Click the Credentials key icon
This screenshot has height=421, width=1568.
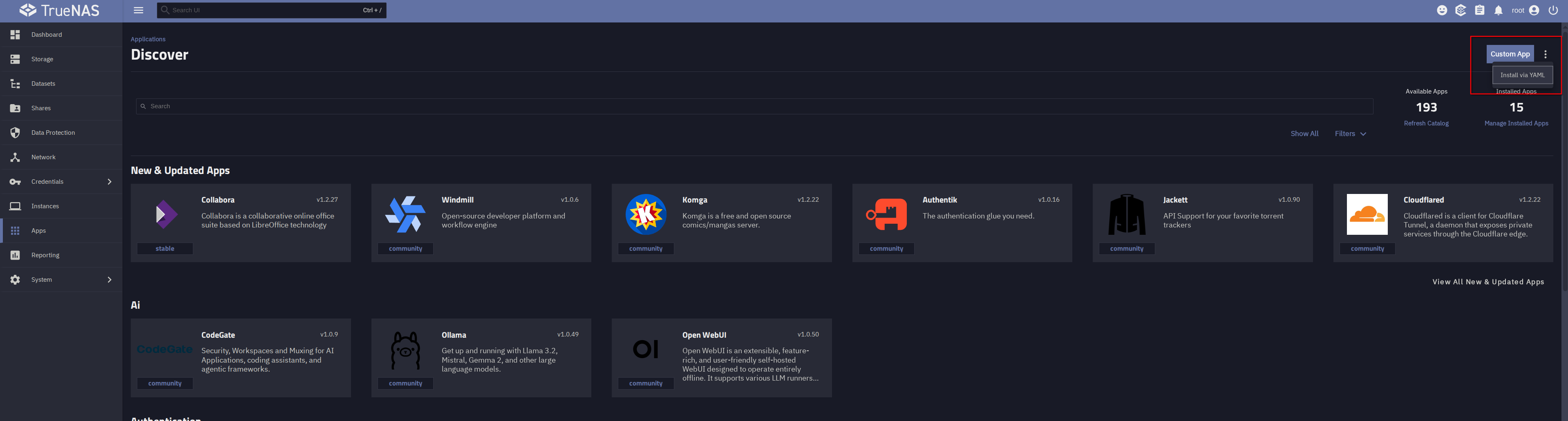[15, 182]
